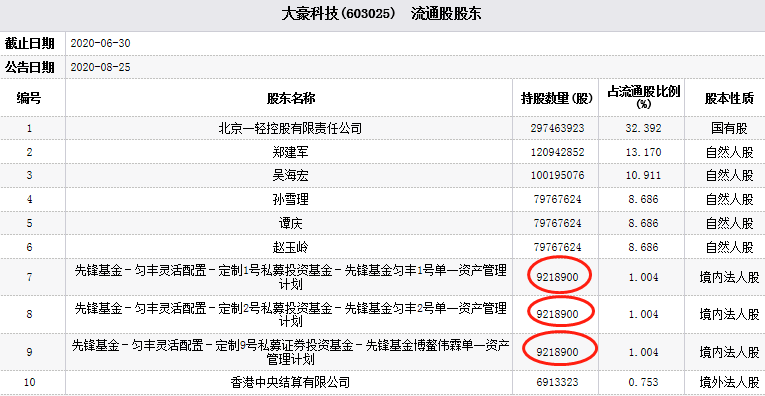Click the holding value 297463923
765x396 pixels.
pos(557,129)
